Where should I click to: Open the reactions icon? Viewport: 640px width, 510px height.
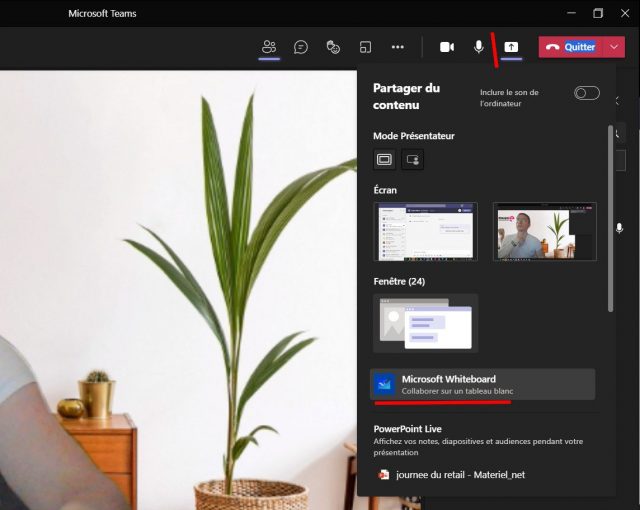[333, 47]
